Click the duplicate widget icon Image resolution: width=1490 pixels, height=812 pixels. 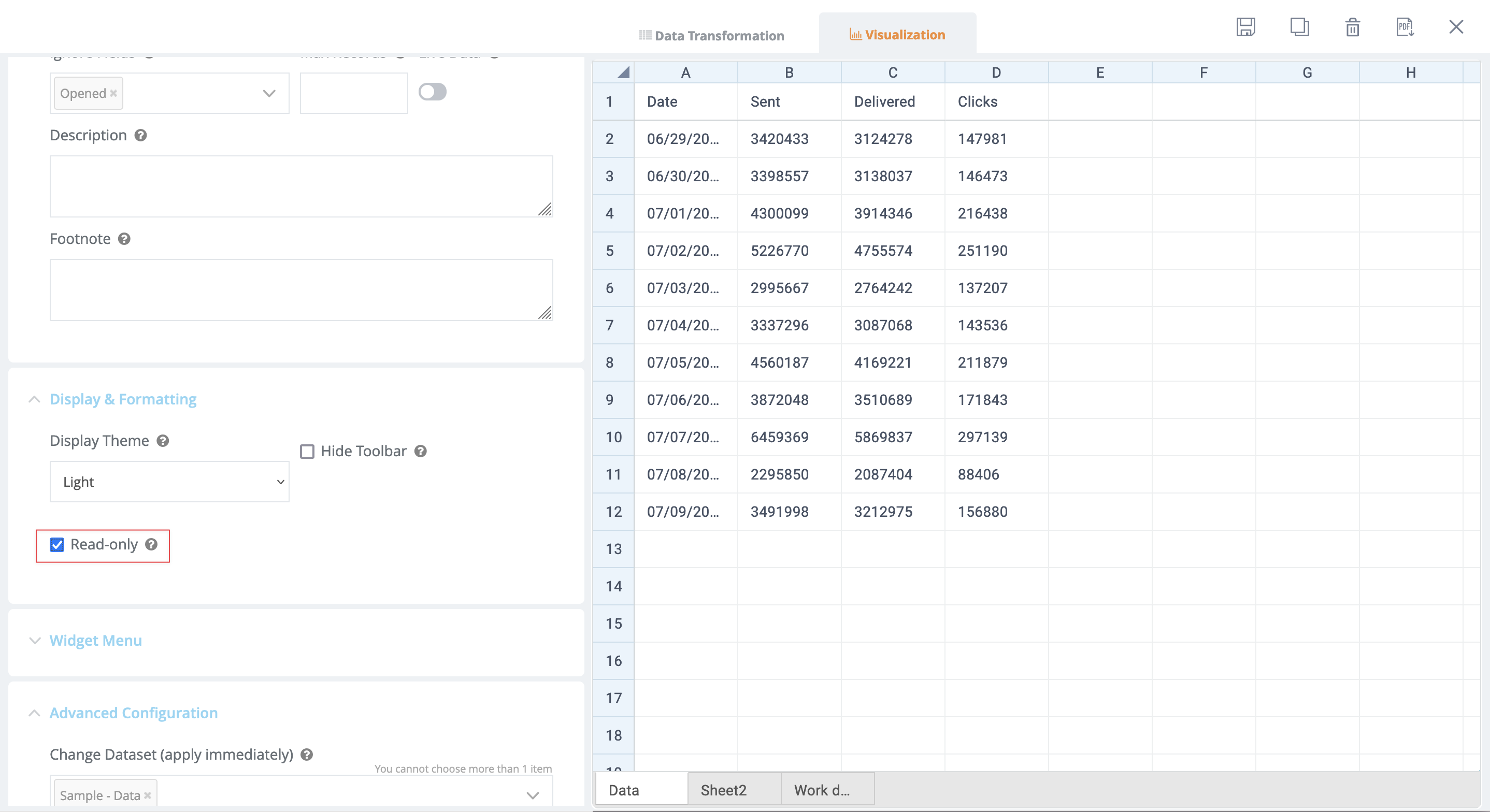(1299, 26)
